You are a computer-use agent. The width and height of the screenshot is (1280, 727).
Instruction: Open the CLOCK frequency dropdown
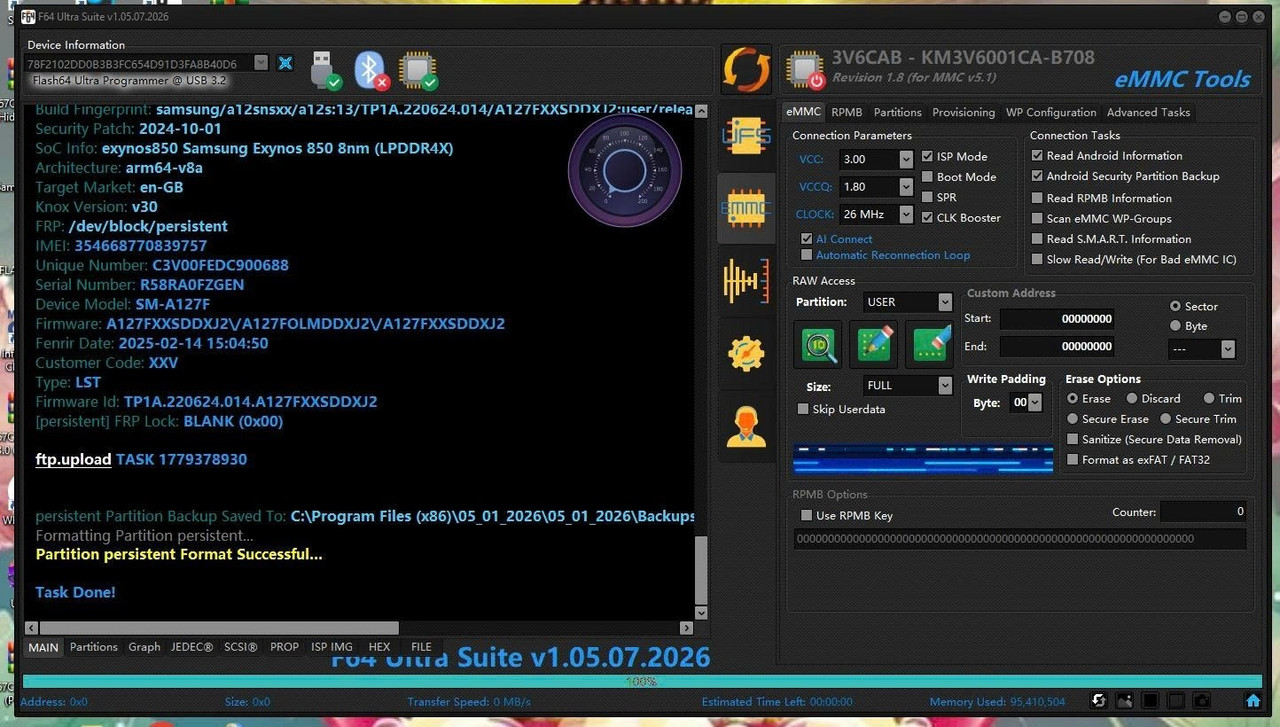[906, 214]
